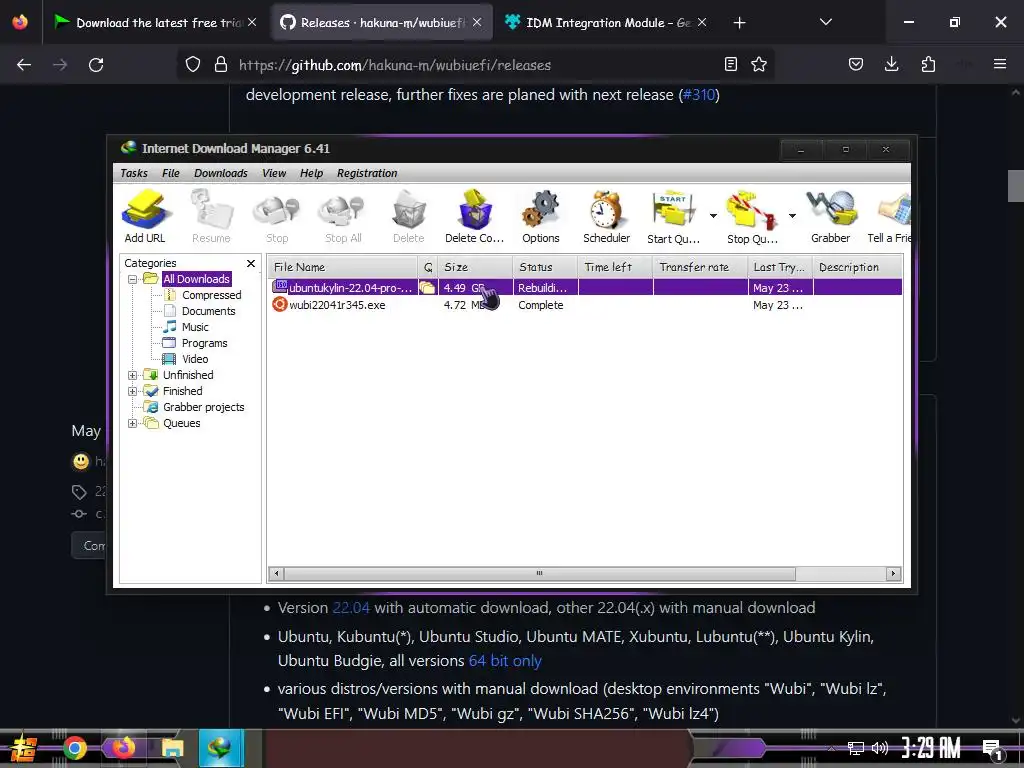Expand the Finished tree node
This screenshot has width=1024, height=768.
(x=132, y=391)
